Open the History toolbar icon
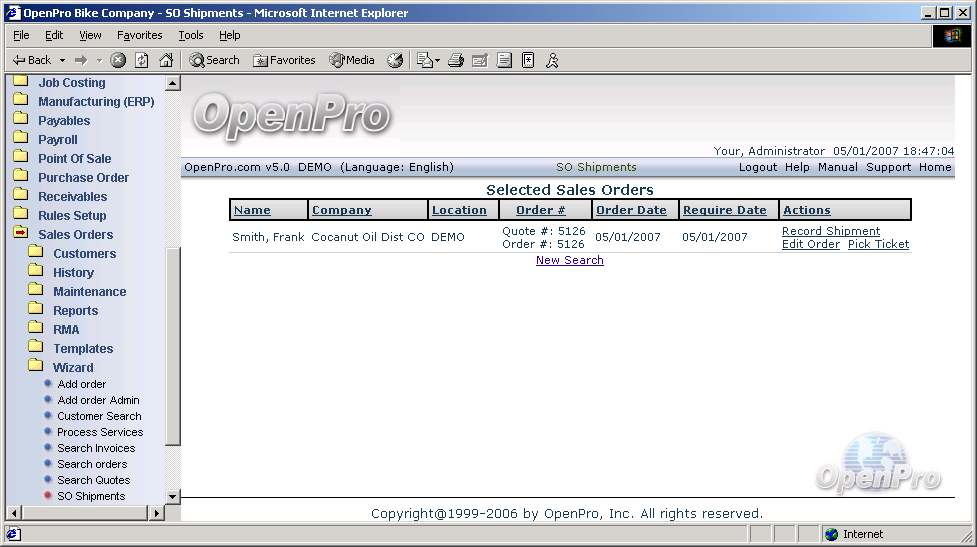977x547 pixels. (395, 60)
